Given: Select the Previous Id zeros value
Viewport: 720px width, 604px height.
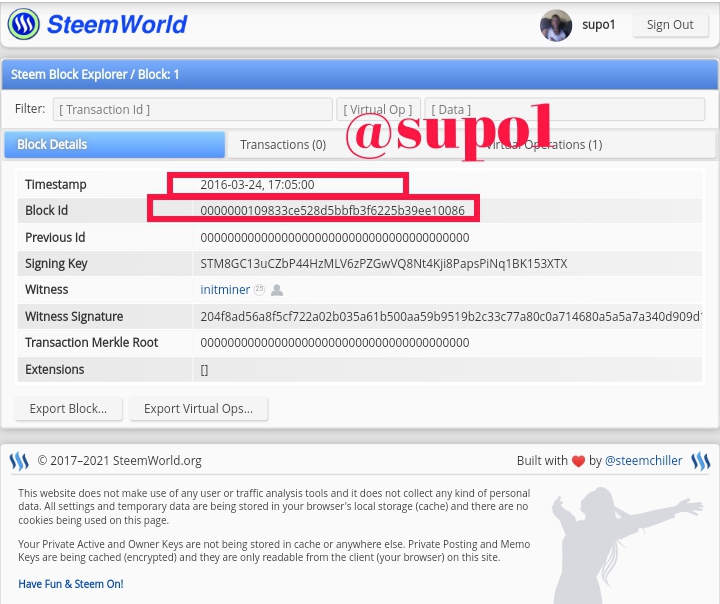Looking at the screenshot, I should point(335,237).
